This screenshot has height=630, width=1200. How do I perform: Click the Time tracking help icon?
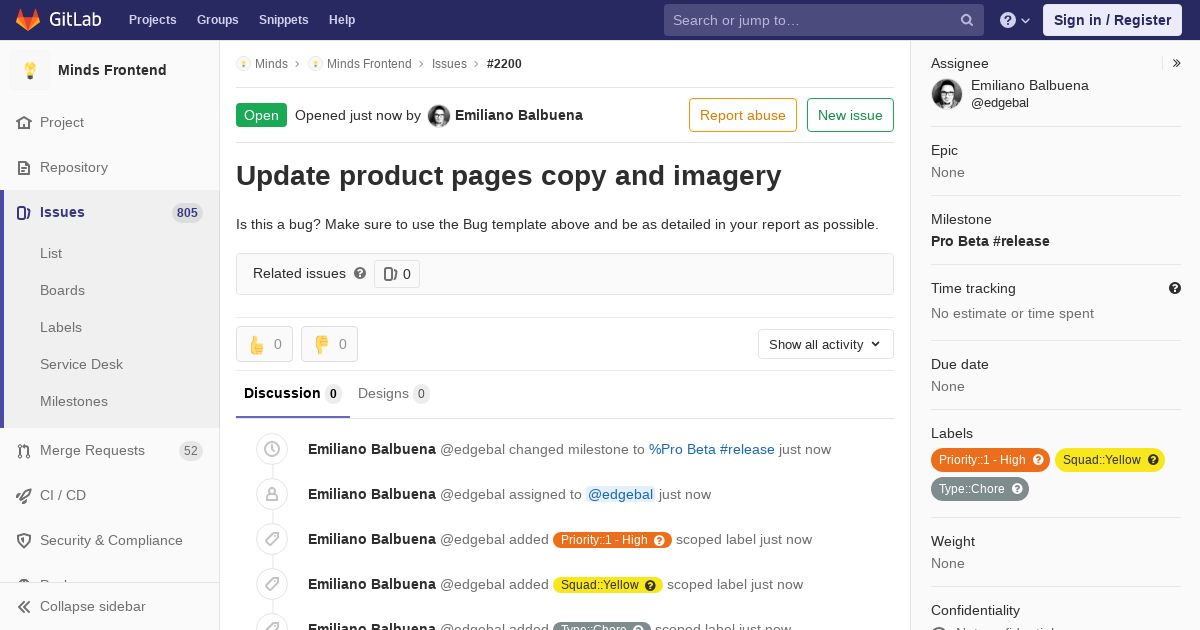1175,288
